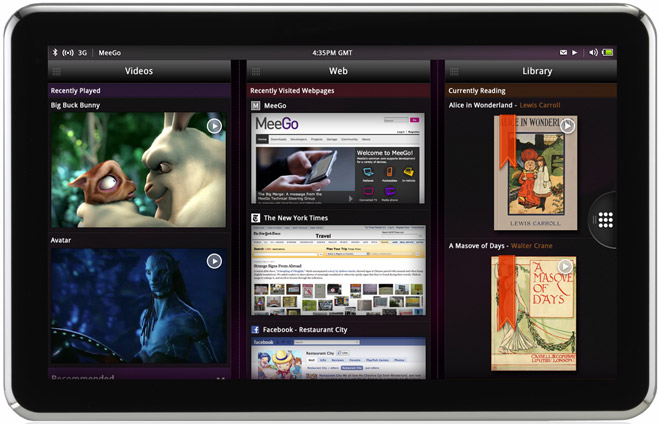Image resolution: width=659 pixels, height=424 pixels.
Task: Click the Alice in Wonderland title text
Action: [480, 105]
